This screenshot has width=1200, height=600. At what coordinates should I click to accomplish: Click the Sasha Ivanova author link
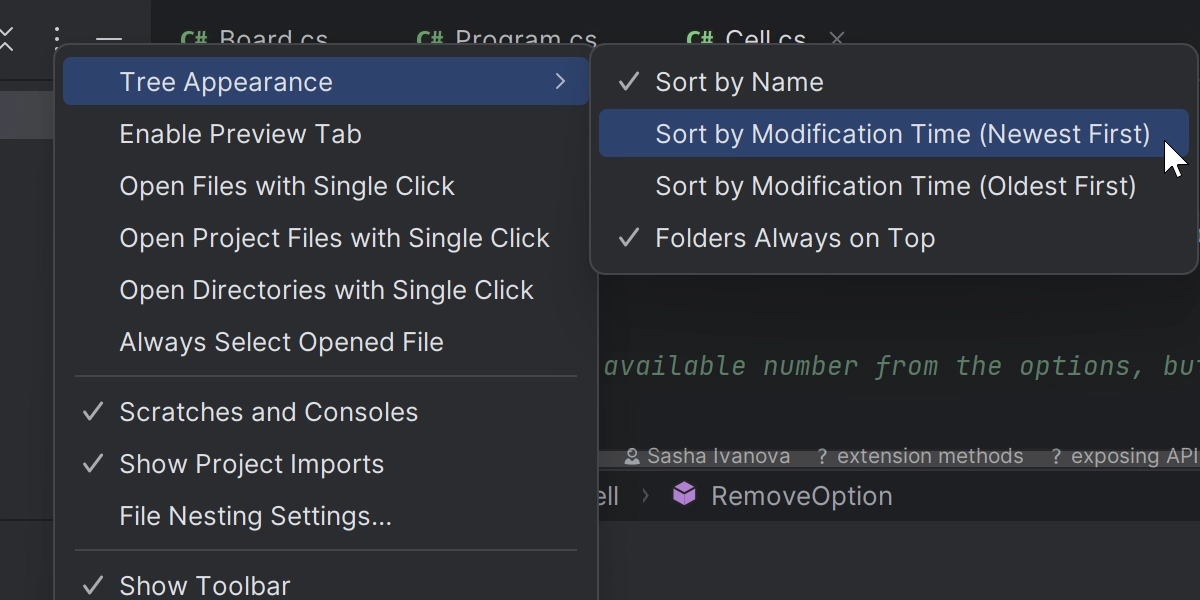click(x=718, y=456)
